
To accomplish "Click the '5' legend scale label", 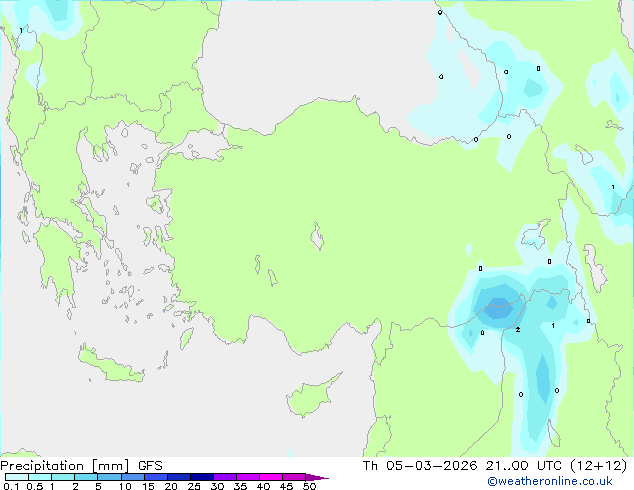I will [x=98, y=486].
